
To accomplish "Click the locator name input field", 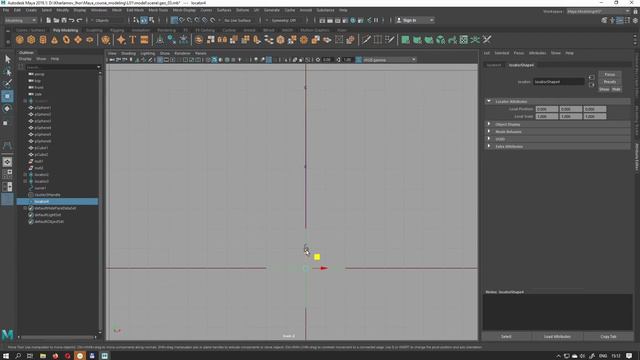I will click(x=559, y=82).
